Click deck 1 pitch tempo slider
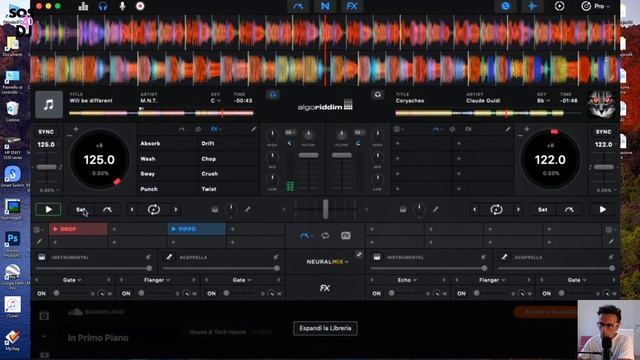Image resolution: width=640 pixels, height=360 pixels. 47,167
